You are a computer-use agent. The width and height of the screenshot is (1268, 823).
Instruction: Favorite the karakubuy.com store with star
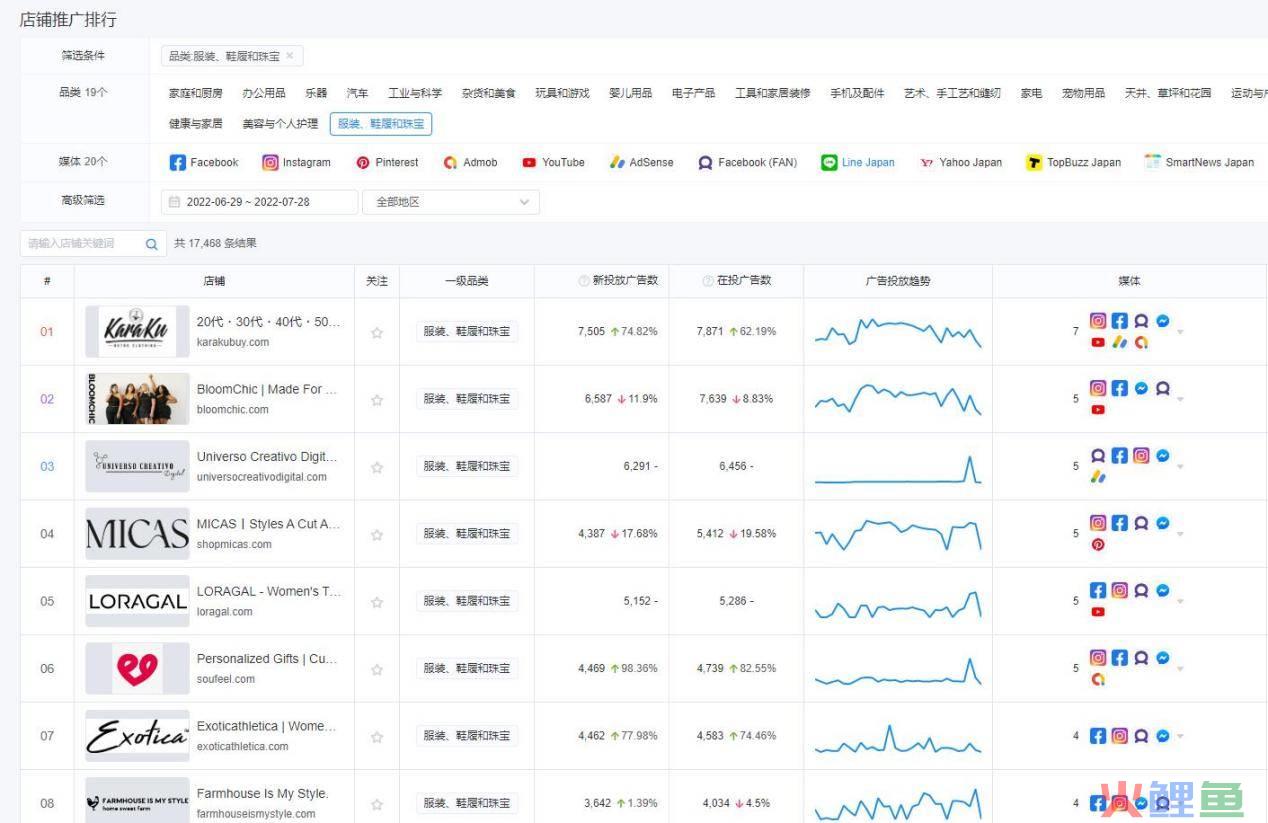coord(377,333)
